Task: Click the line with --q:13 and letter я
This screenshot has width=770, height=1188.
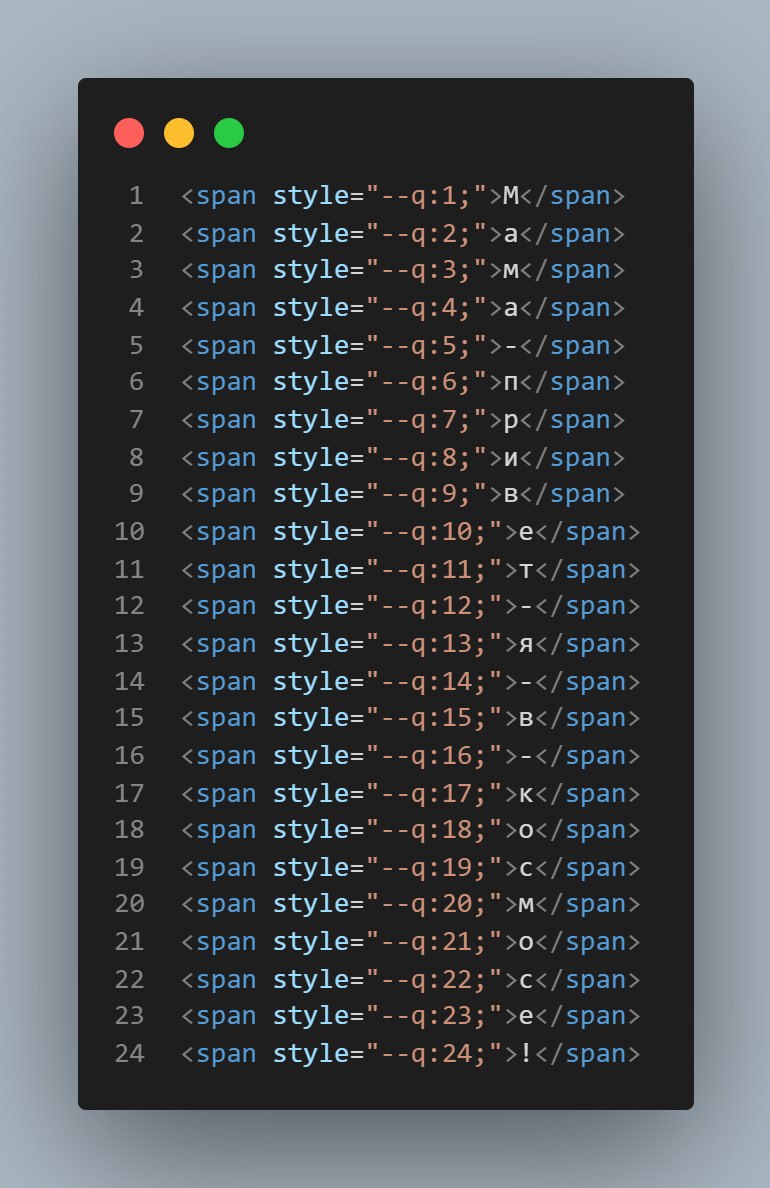Action: pyautogui.click(x=410, y=644)
